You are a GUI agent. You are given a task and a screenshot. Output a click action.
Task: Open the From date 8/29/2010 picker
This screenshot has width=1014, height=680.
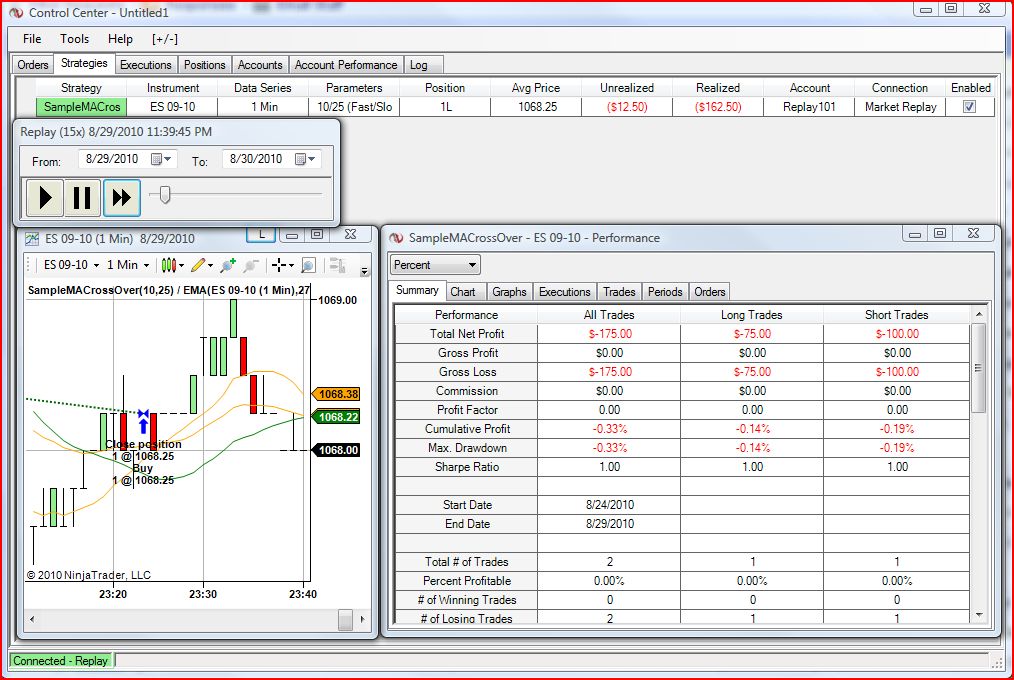point(127,159)
